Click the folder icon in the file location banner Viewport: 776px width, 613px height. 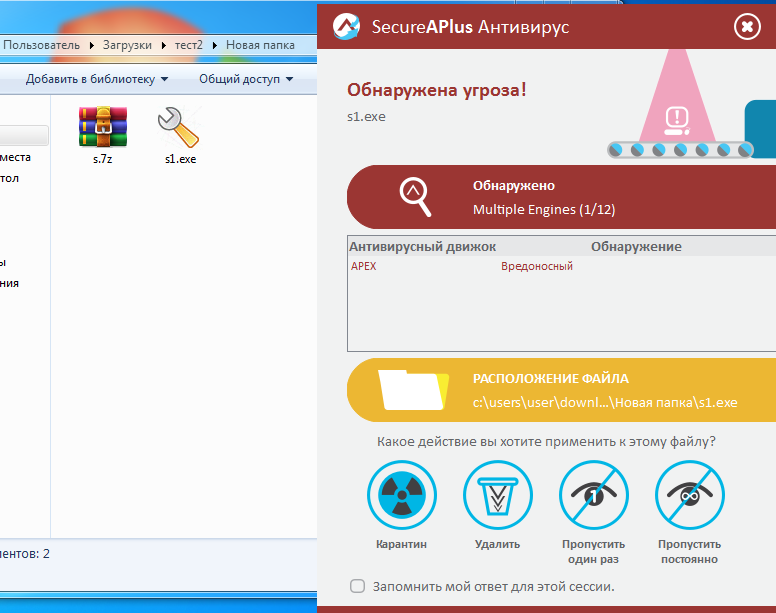click(413, 390)
